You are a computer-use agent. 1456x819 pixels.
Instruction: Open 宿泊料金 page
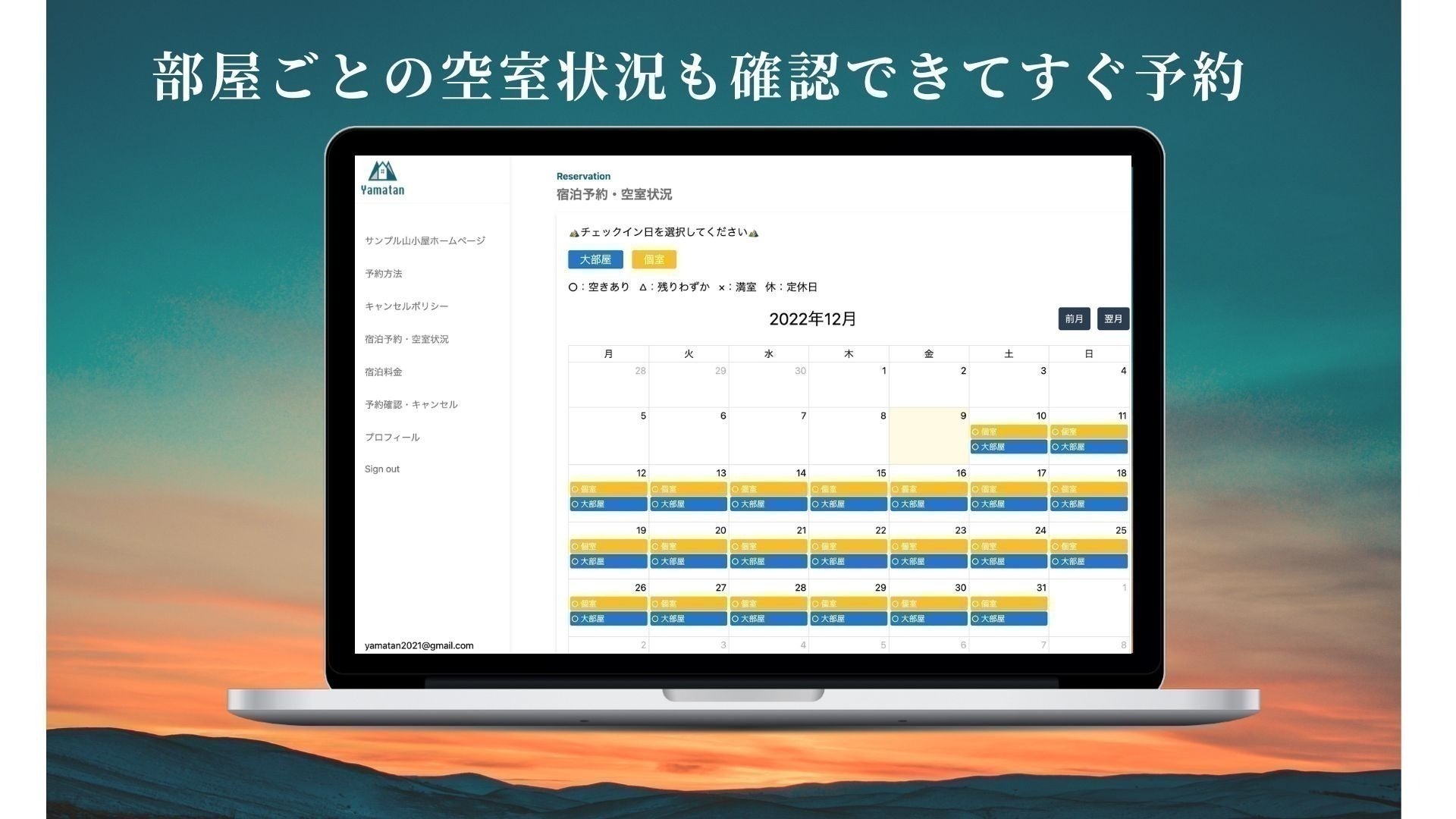pos(383,372)
